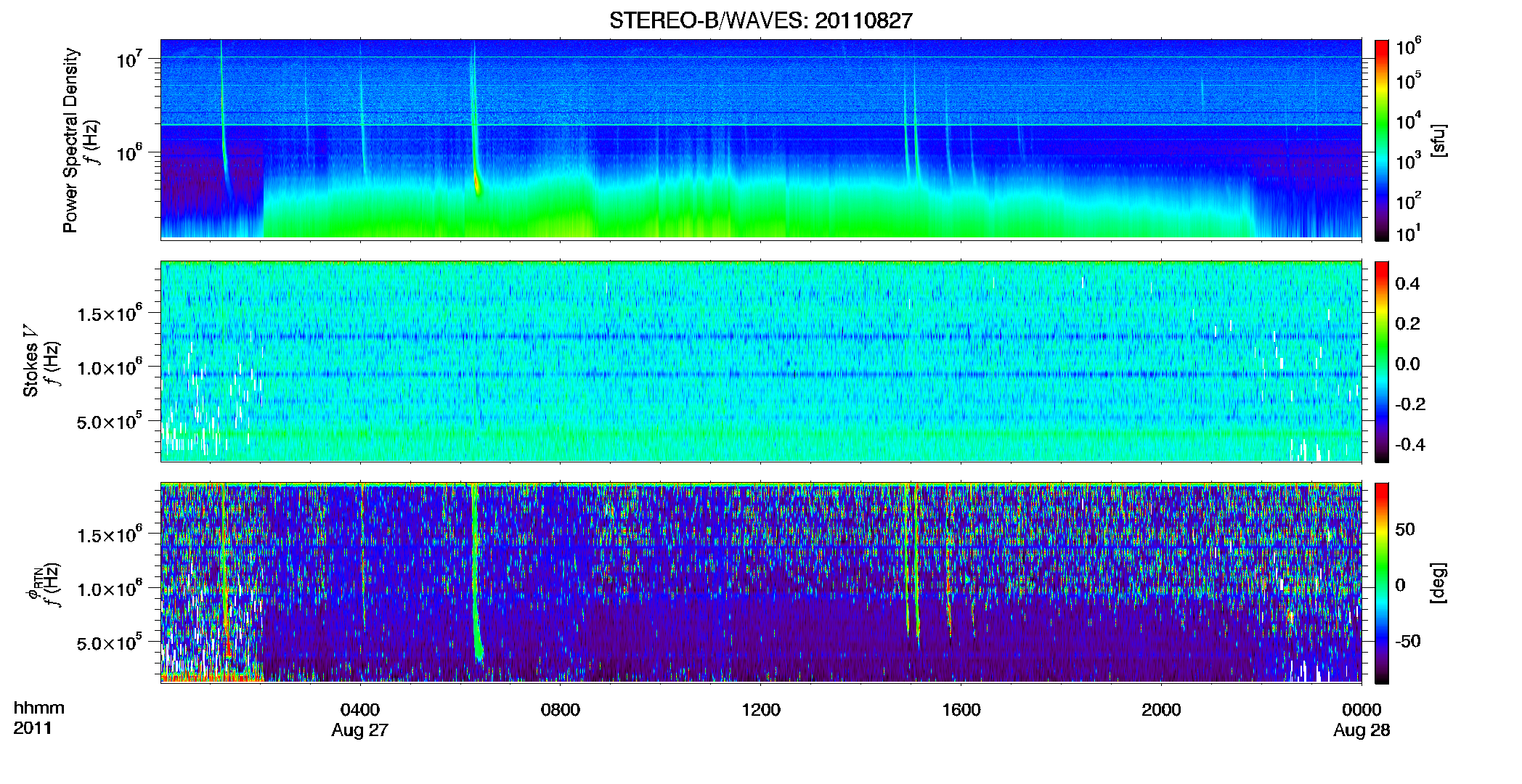
Task: Click the hhmm axis legend text
Action: [39, 708]
